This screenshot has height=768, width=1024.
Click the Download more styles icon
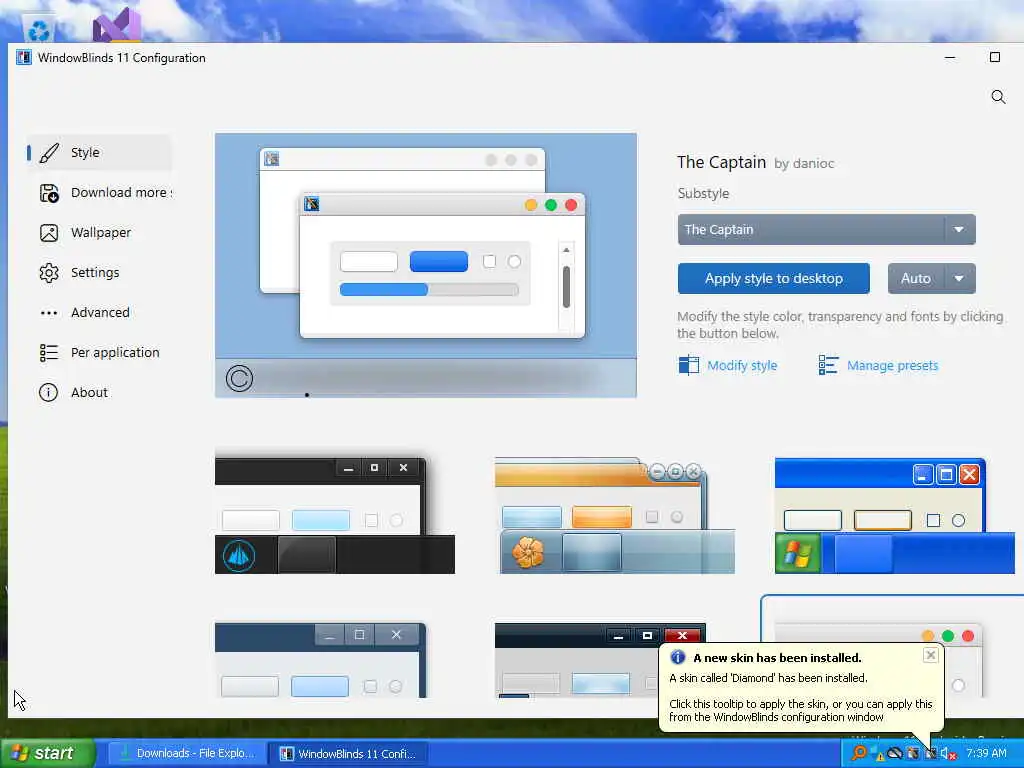coord(49,193)
